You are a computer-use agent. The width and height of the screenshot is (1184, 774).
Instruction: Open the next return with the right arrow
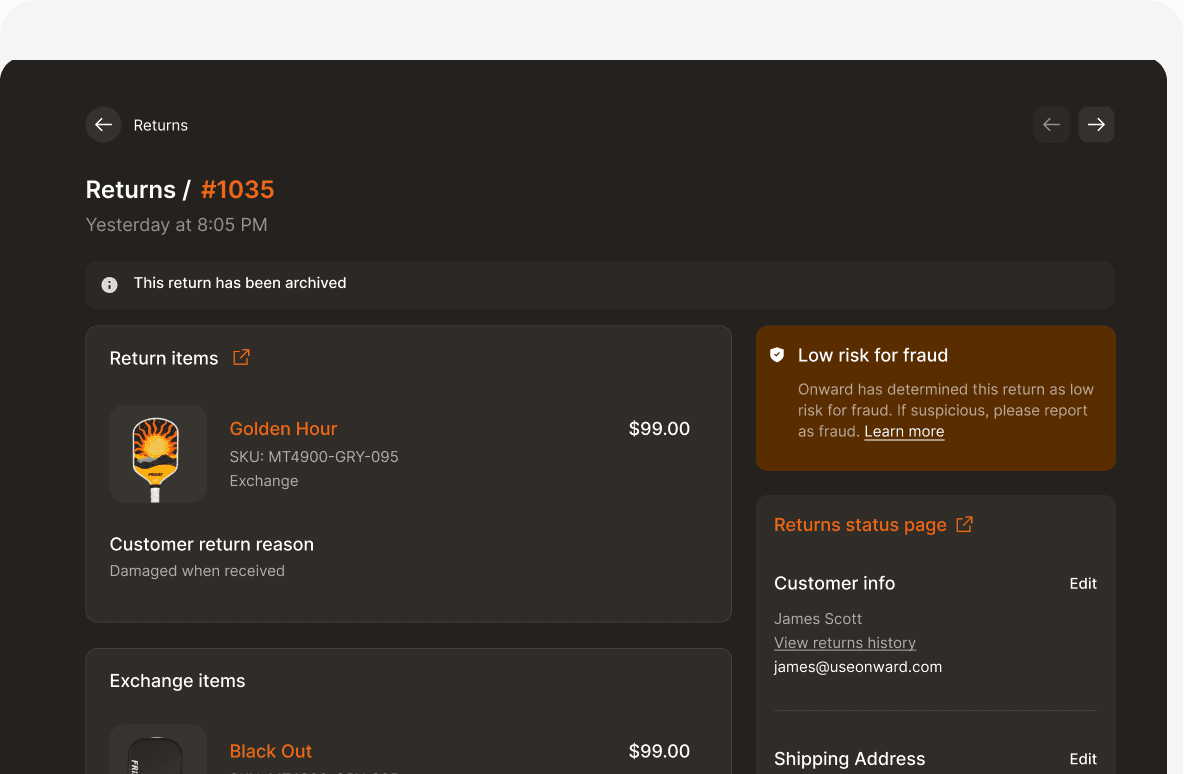coord(1096,125)
